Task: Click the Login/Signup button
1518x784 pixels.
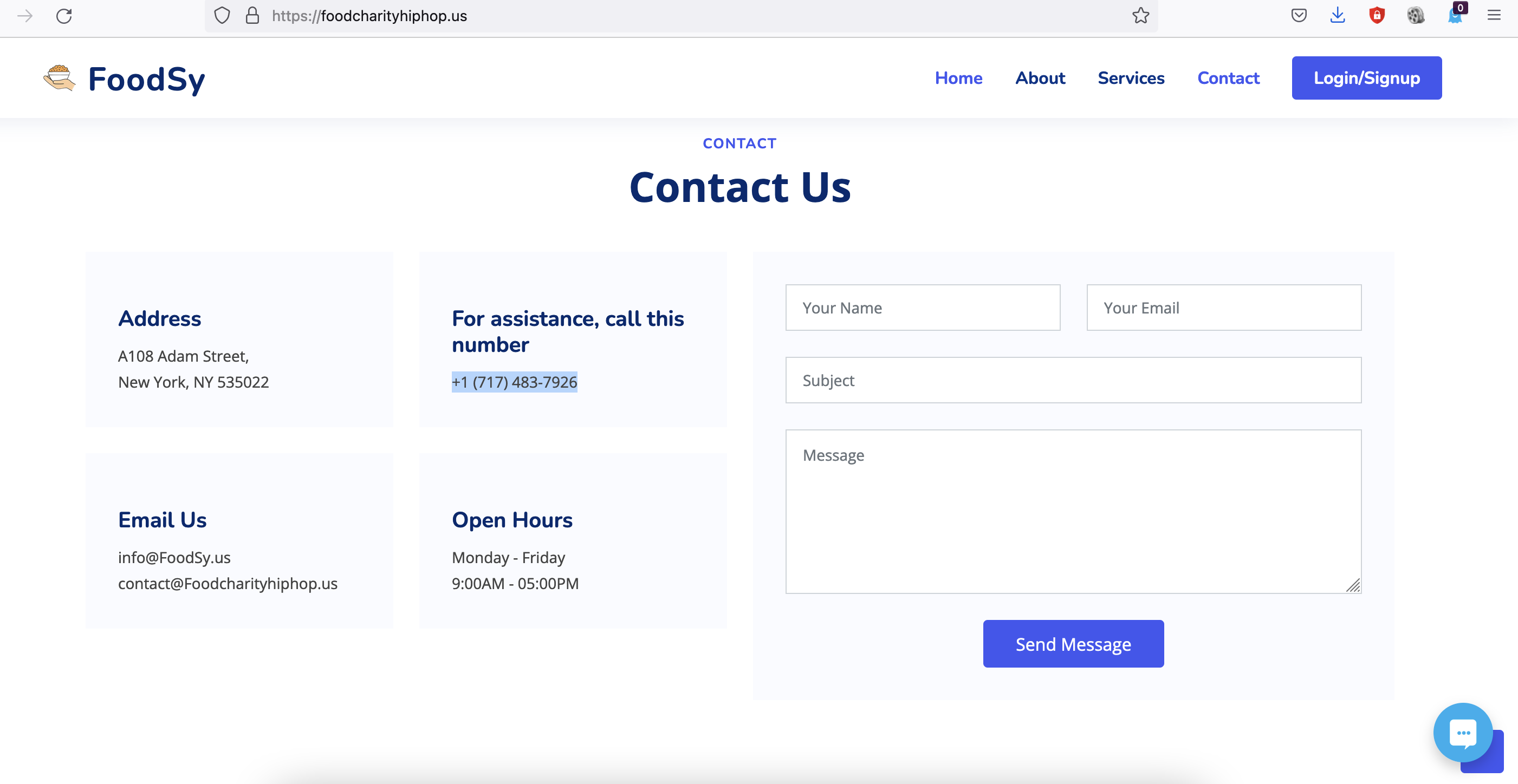Action: pos(1366,78)
